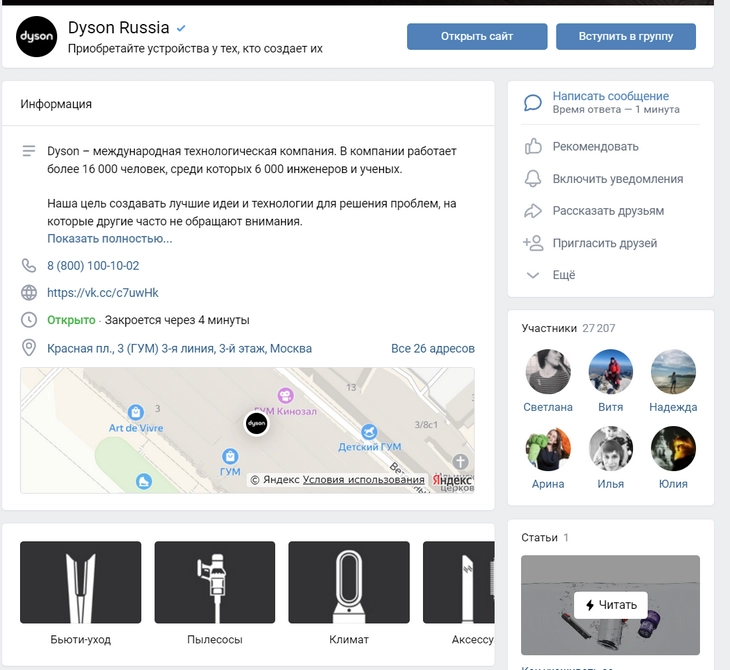Click the Бьюти-уход label

81,640
